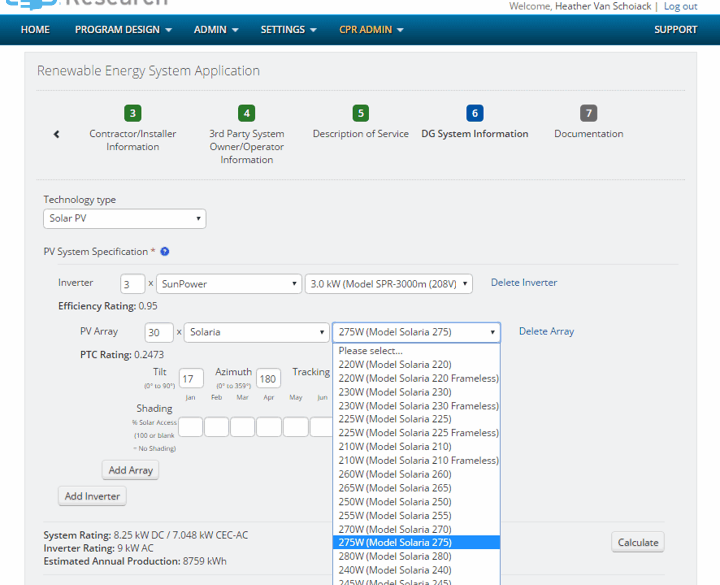Click Delete Inverter link
The height and width of the screenshot is (585, 720).
coord(524,282)
